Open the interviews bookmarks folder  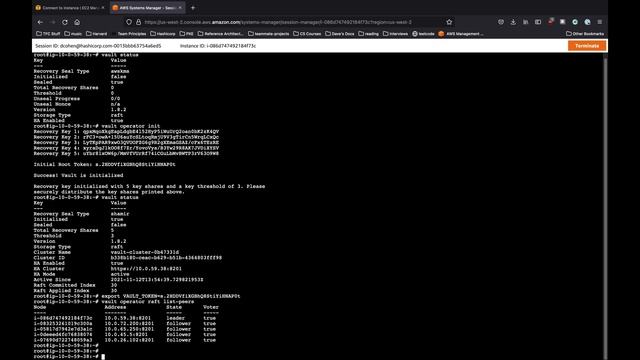pos(396,34)
